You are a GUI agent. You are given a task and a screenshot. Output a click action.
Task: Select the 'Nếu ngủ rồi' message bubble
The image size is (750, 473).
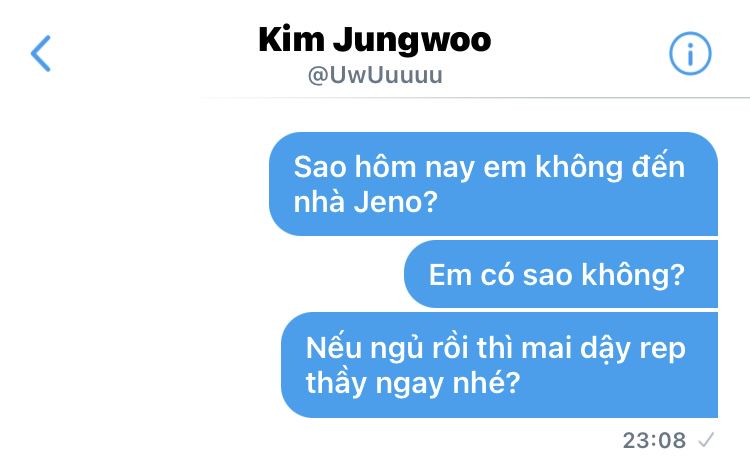point(499,365)
